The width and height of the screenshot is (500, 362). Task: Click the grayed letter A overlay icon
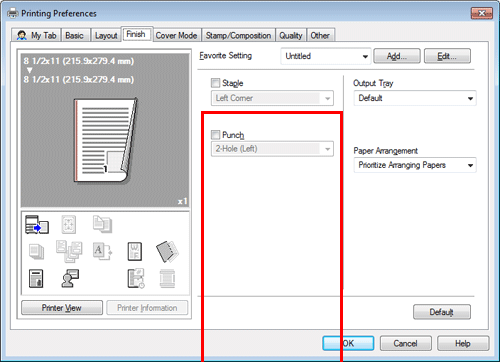click(102, 251)
